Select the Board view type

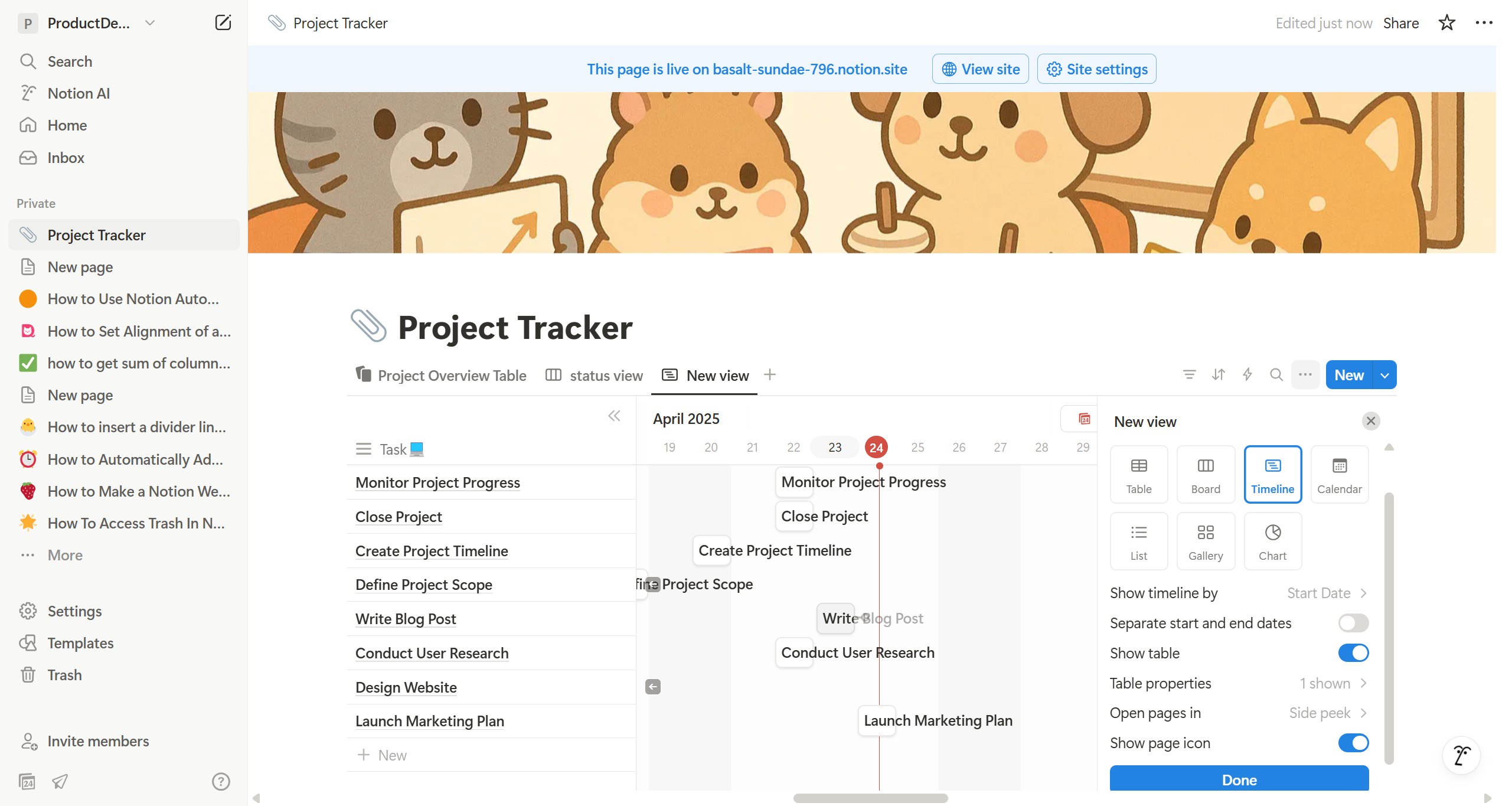[1205, 475]
